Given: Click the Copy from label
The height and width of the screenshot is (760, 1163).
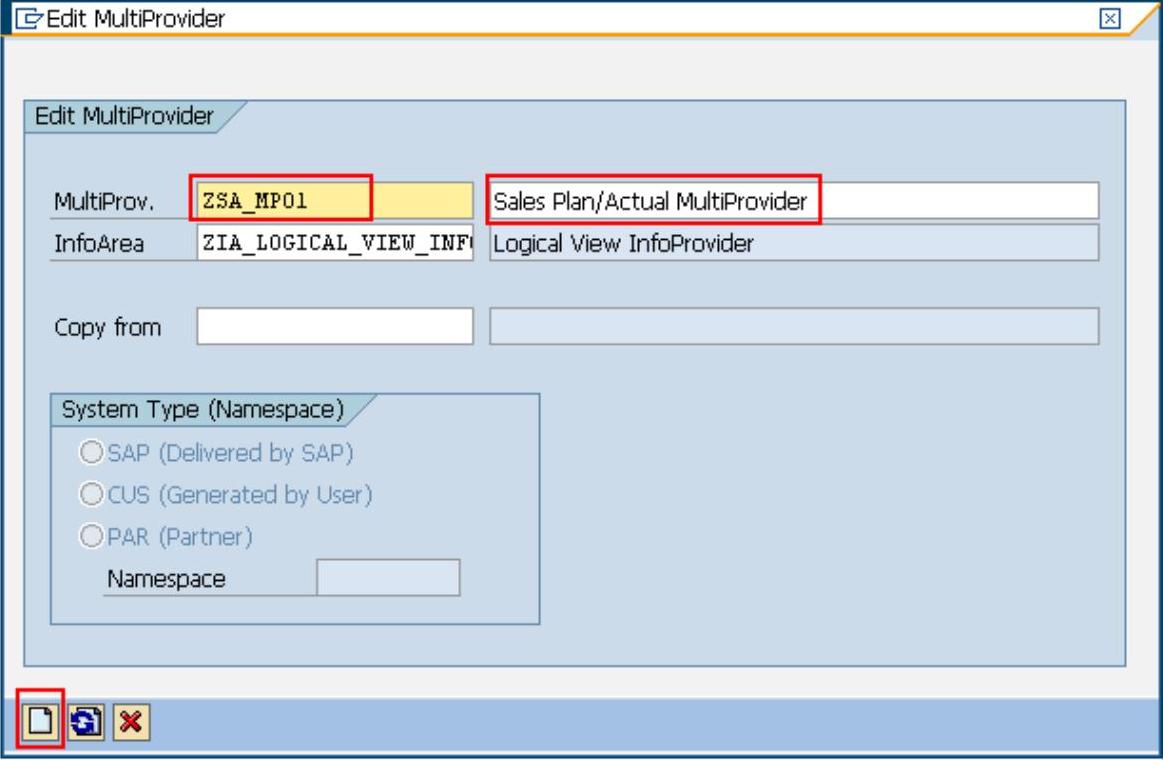Looking at the screenshot, I should pyautogui.click(x=108, y=328).
